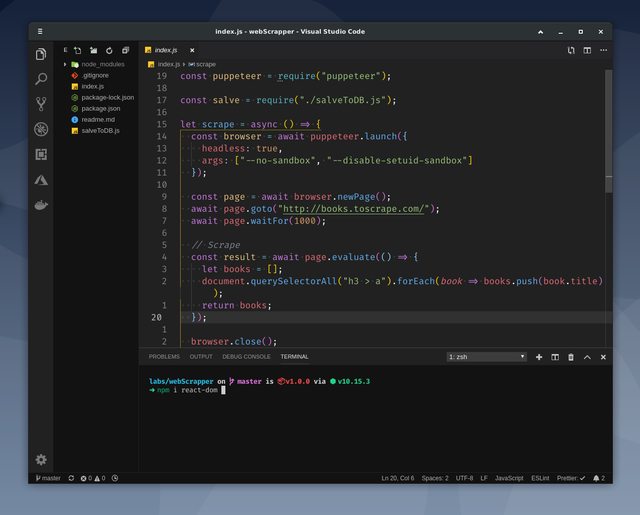Open the Search view in activity bar
Viewport: 640px width, 515px height.
[x=41, y=79]
